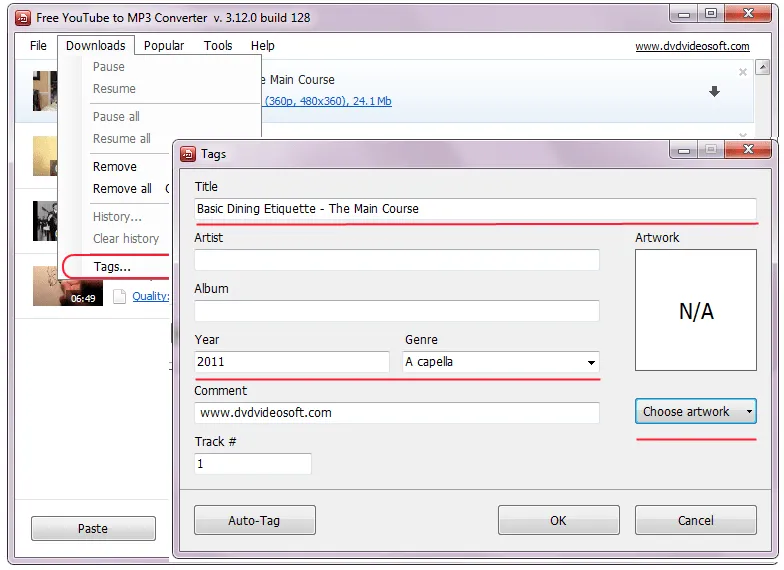Click the Free YouTube to MP3 Converter app icon
This screenshot has height=570, width=784.
(x=22, y=18)
